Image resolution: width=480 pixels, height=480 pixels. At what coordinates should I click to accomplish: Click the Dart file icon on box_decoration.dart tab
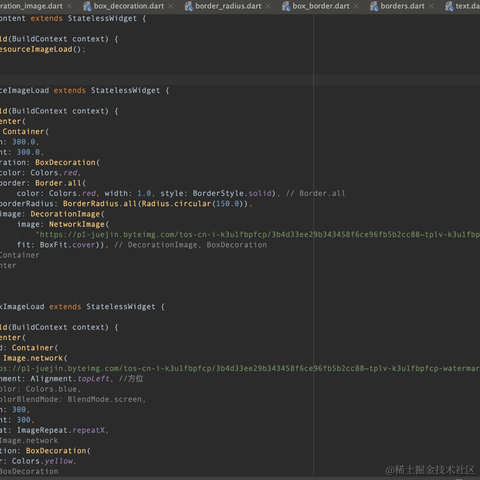pyautogui.click(x=87, y=6)
